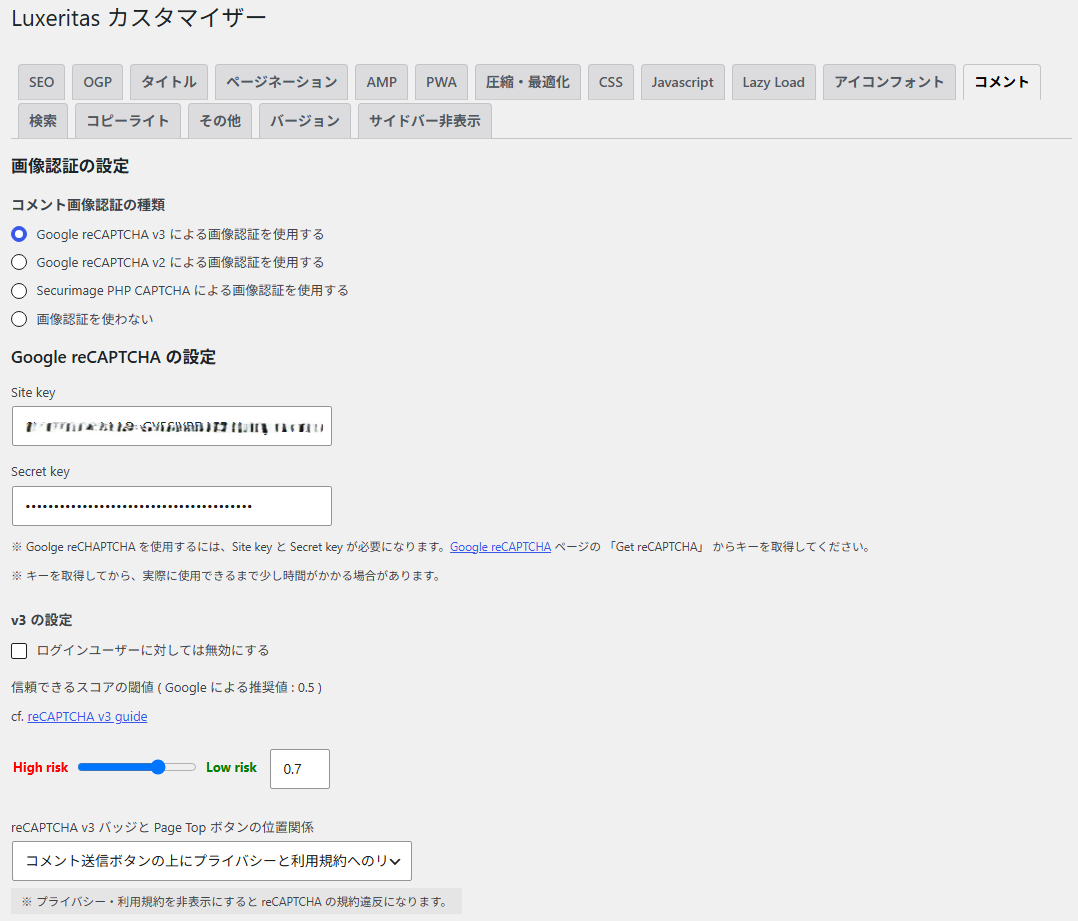Open the Lazy Load tab
Image resolution: width=1078 pixels, height=921 pixels.
click(x=773, y=82)
